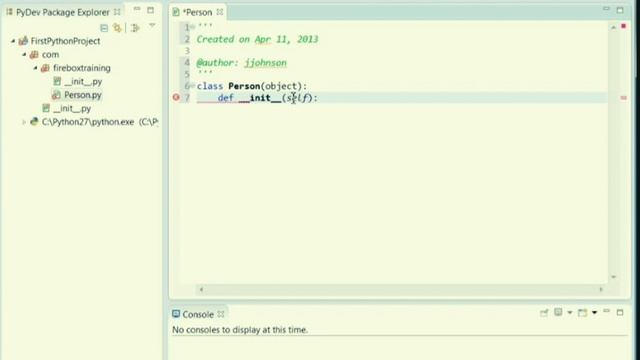Close the Console view tab

[x=221, y=314]
